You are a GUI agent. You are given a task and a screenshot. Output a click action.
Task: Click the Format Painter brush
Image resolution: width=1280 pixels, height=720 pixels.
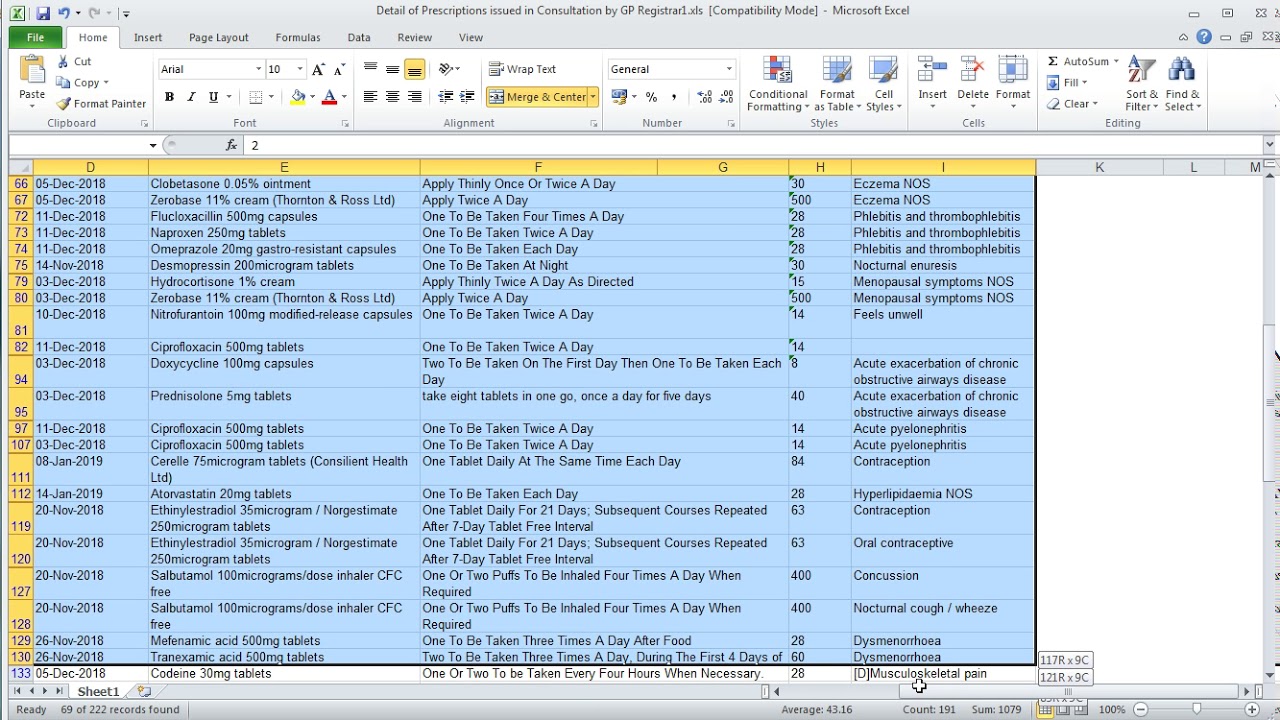tap(64, 104)
